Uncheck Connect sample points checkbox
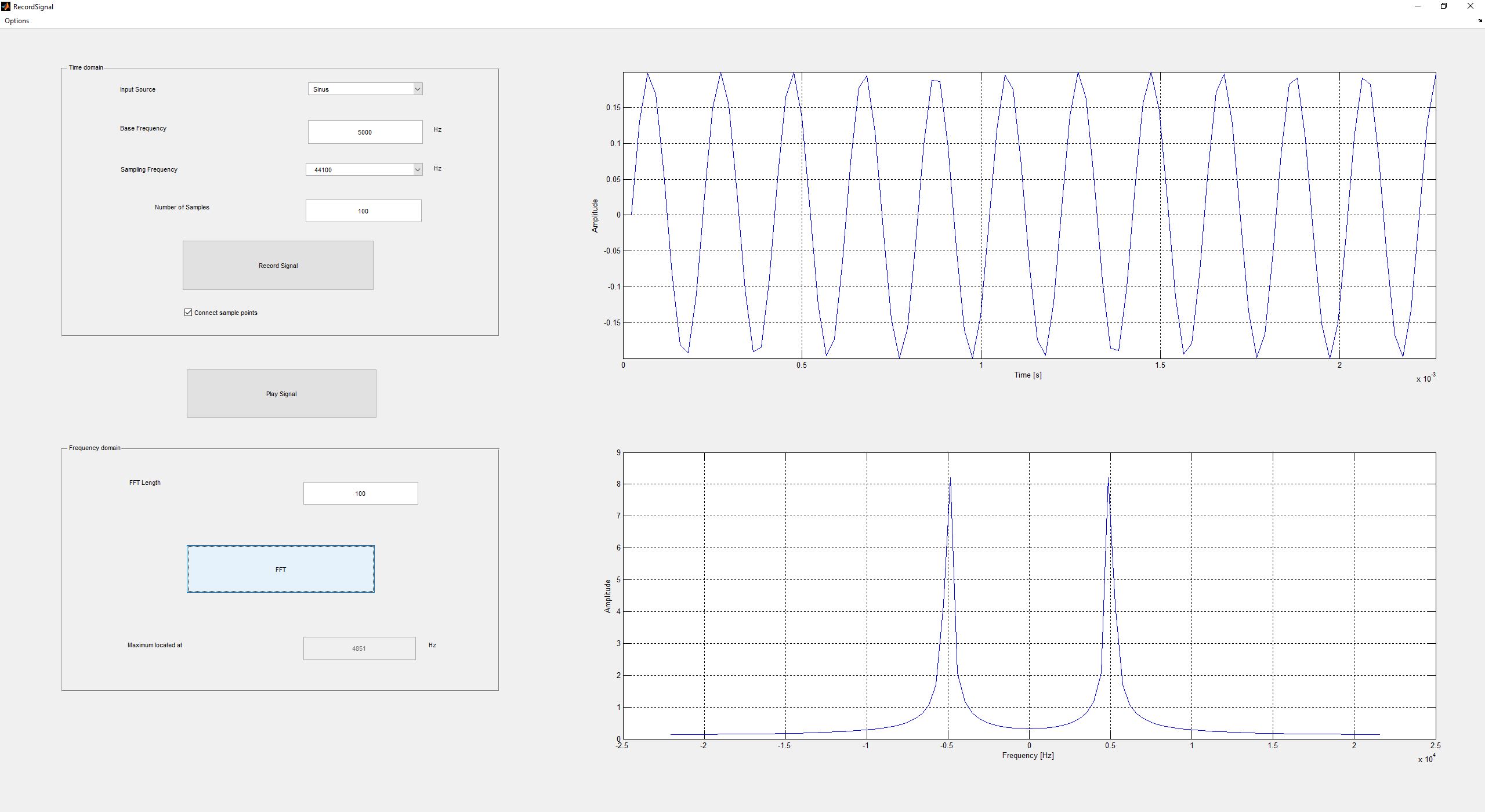1485x812 pixels. coord(188,313)
